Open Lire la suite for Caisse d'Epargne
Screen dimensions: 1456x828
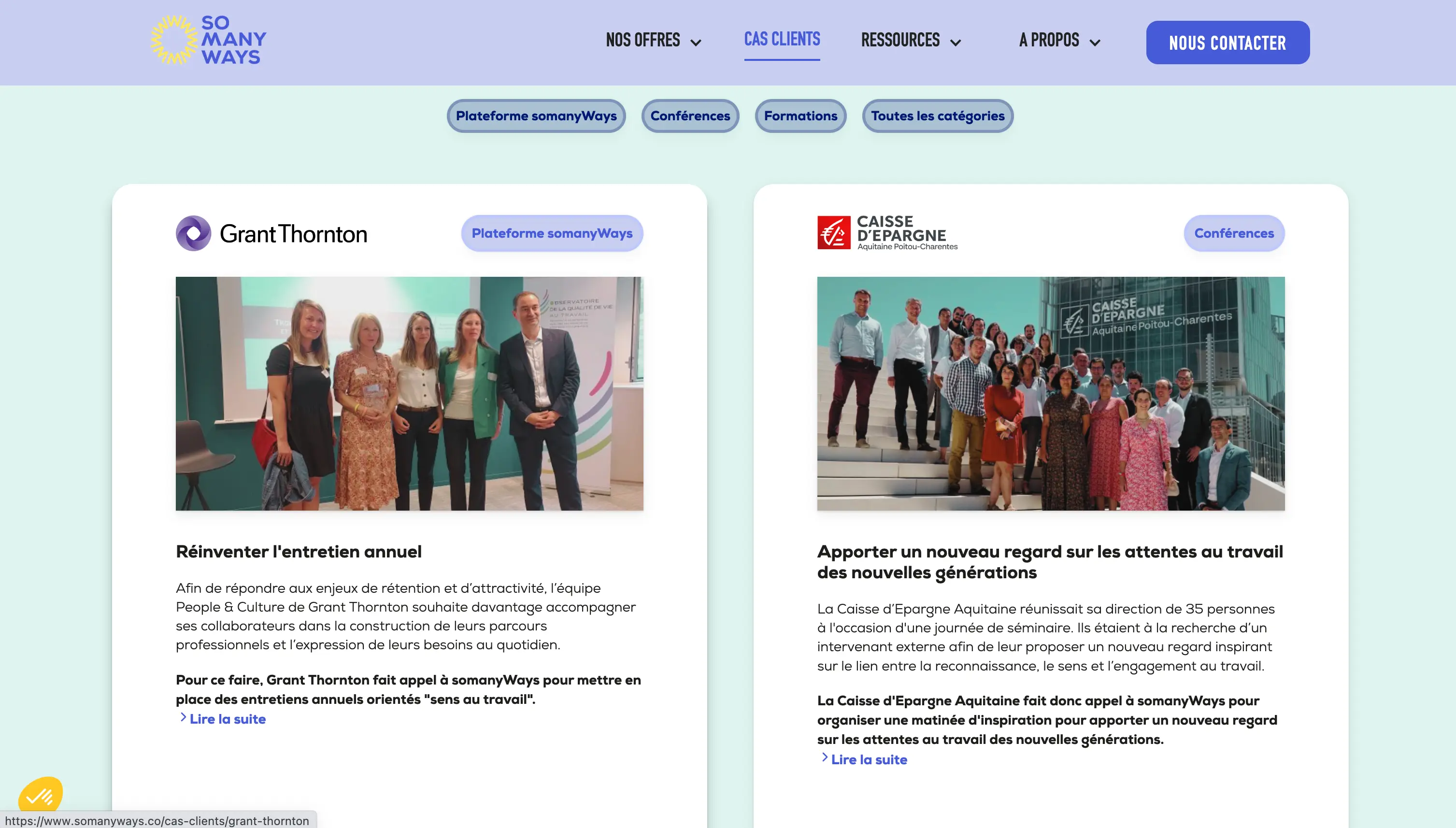tap(869, 759)
